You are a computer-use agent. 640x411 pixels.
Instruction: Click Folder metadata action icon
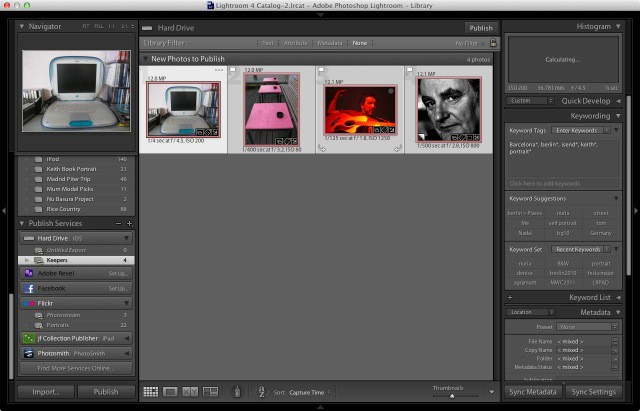pyautogui.click(x=615, y=358)
